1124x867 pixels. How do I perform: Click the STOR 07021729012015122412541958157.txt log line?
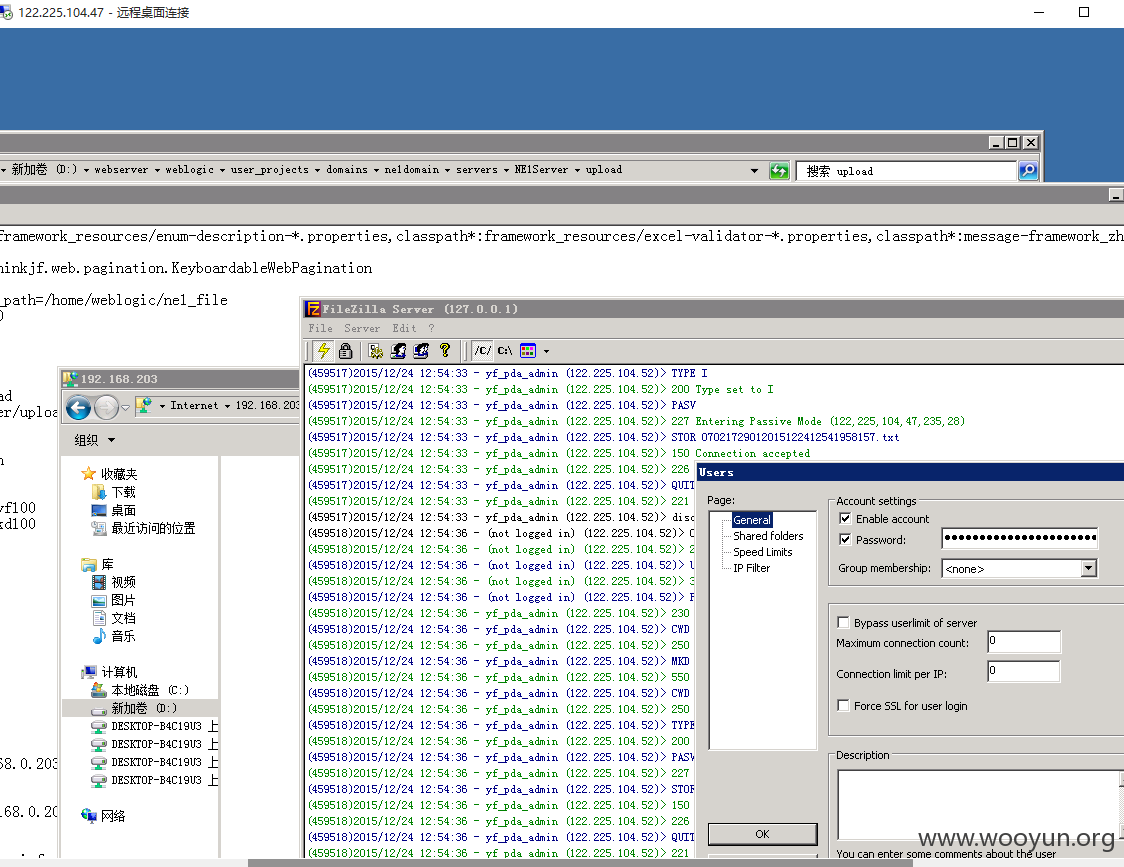(604, 437)
